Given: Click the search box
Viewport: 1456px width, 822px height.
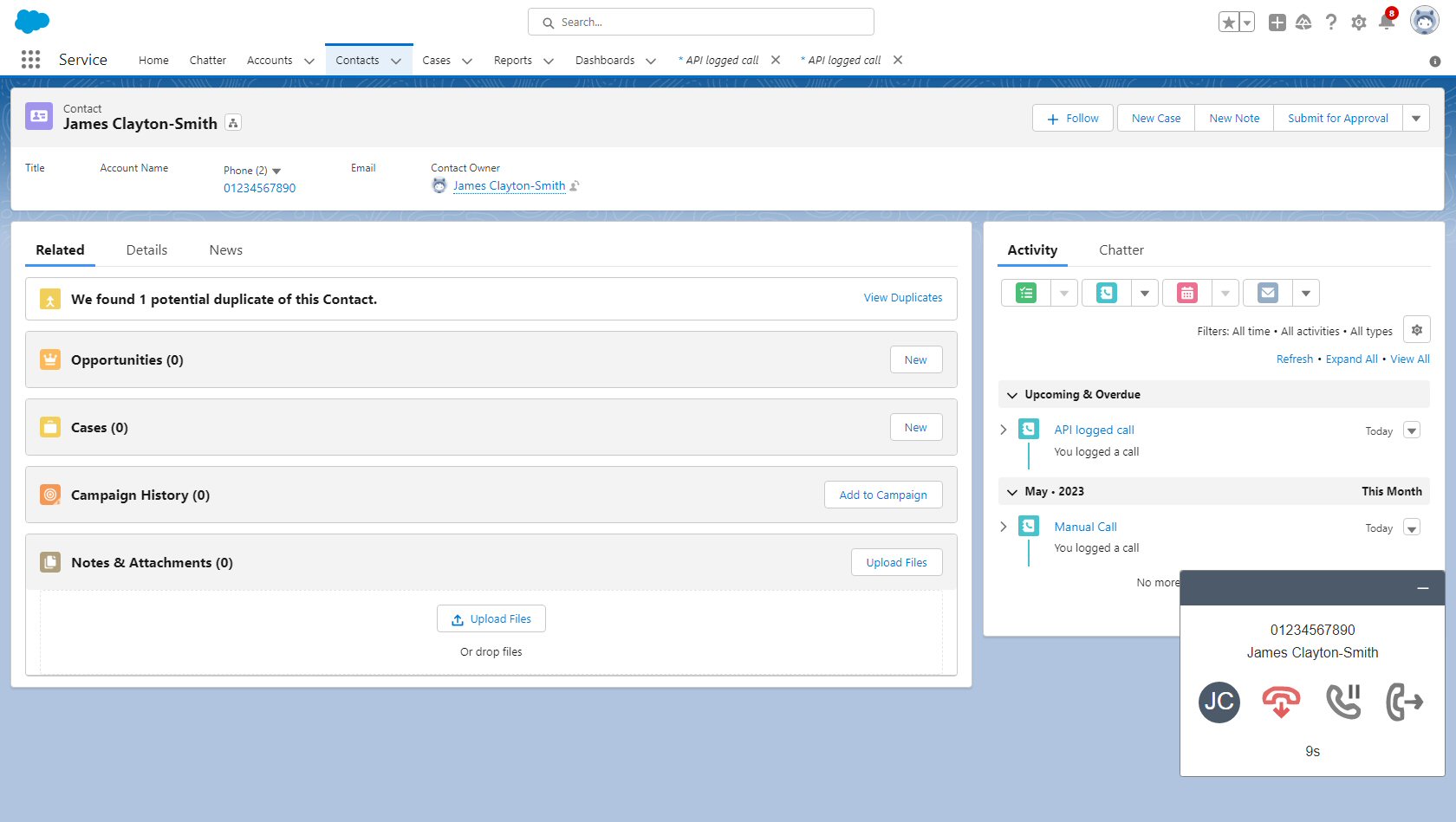Looking at the screenshot, I should click(x=700, y=23).
